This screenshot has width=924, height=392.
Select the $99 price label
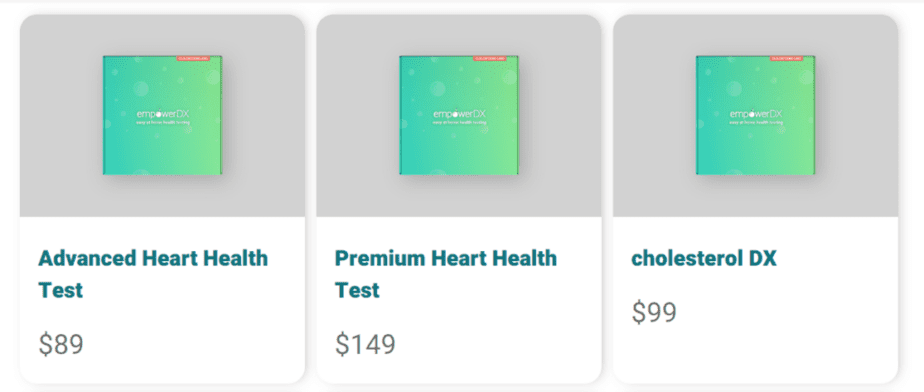[x=654, y=312]
